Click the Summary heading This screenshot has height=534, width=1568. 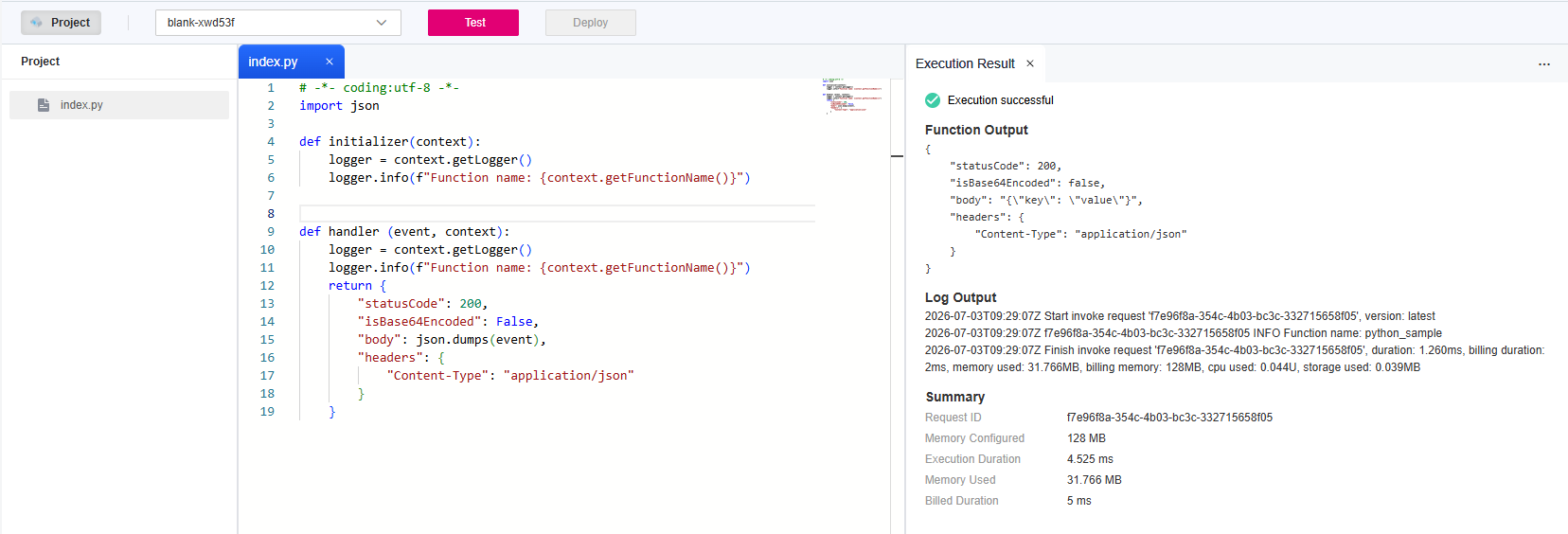[x=955, y=398]
